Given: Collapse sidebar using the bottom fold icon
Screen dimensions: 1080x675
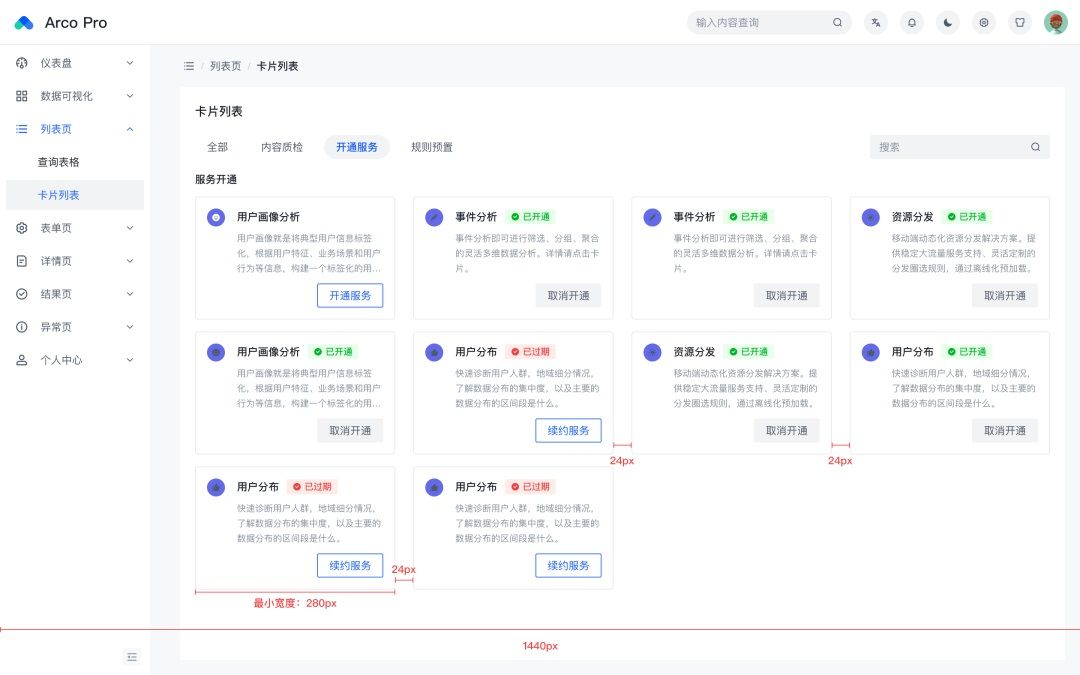Looking at the screenshot, I should click(x=132, y=657).
